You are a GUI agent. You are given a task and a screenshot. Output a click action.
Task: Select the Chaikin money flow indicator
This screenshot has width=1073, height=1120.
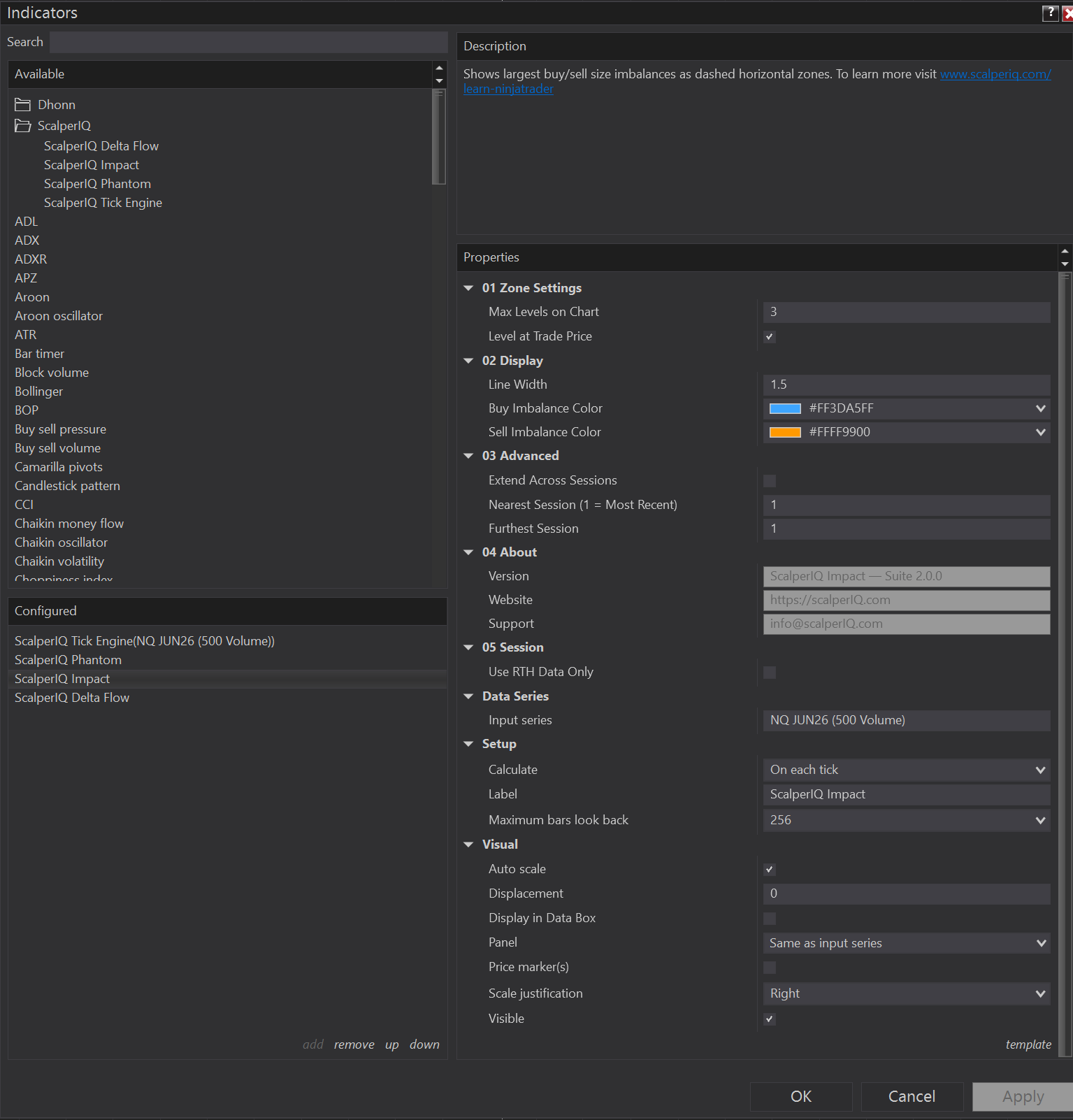(69, 524)
